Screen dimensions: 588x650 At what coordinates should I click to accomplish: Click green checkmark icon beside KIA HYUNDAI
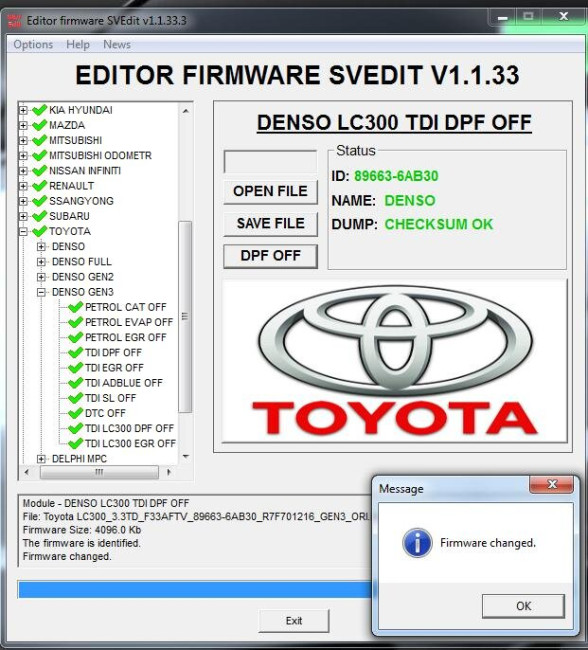click(39, 110)
